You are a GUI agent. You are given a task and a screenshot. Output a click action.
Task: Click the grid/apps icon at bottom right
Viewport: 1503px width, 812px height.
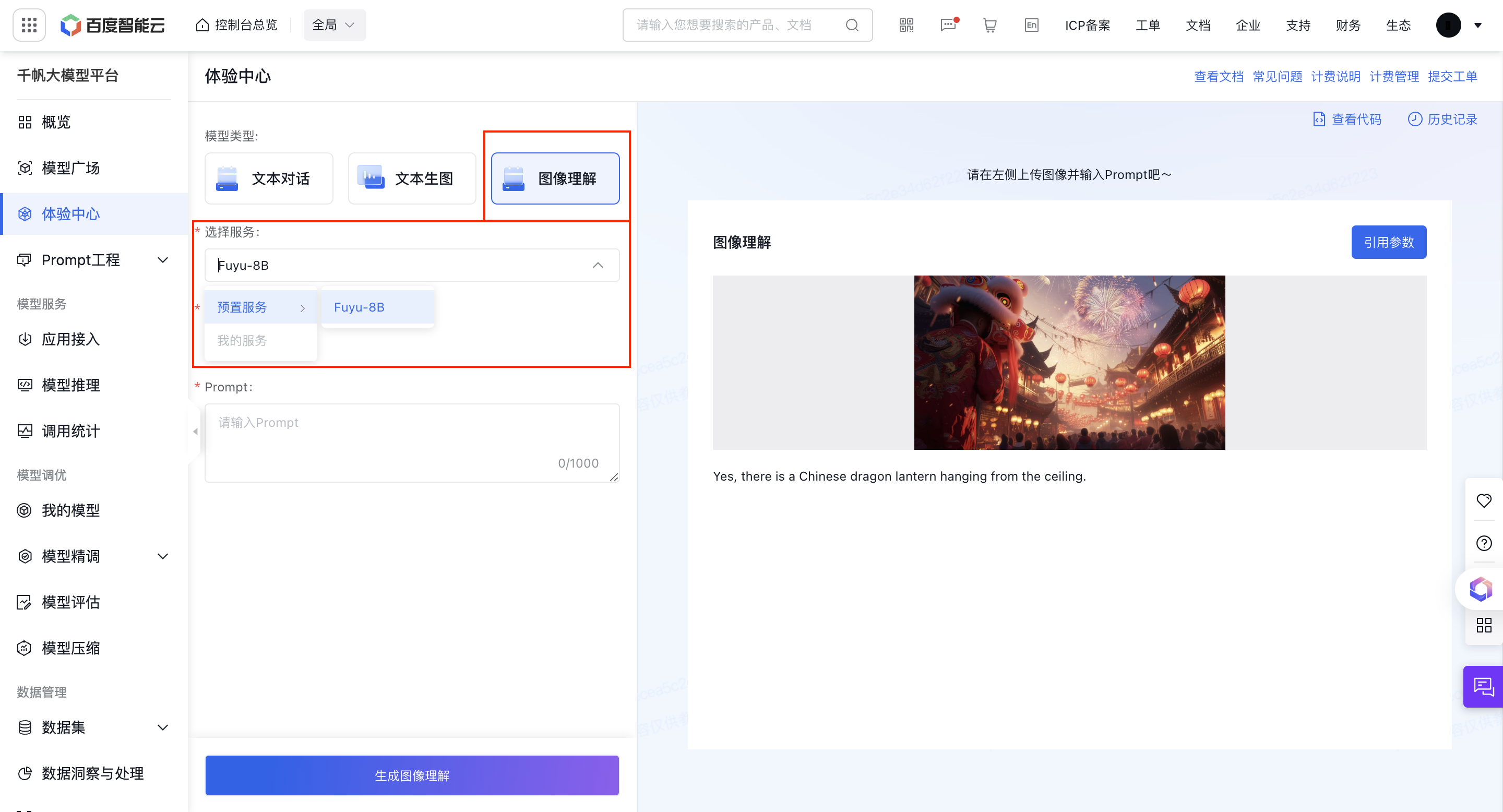click(x=1484, y=627)
